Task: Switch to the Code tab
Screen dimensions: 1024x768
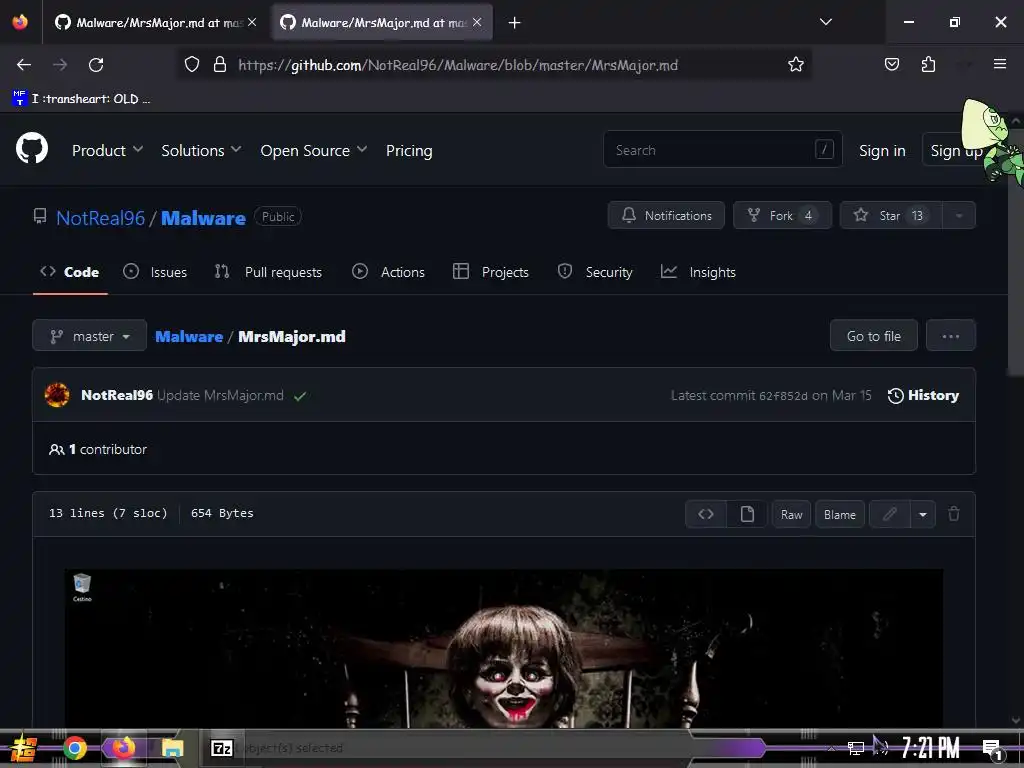Action: tap(70, 272)
